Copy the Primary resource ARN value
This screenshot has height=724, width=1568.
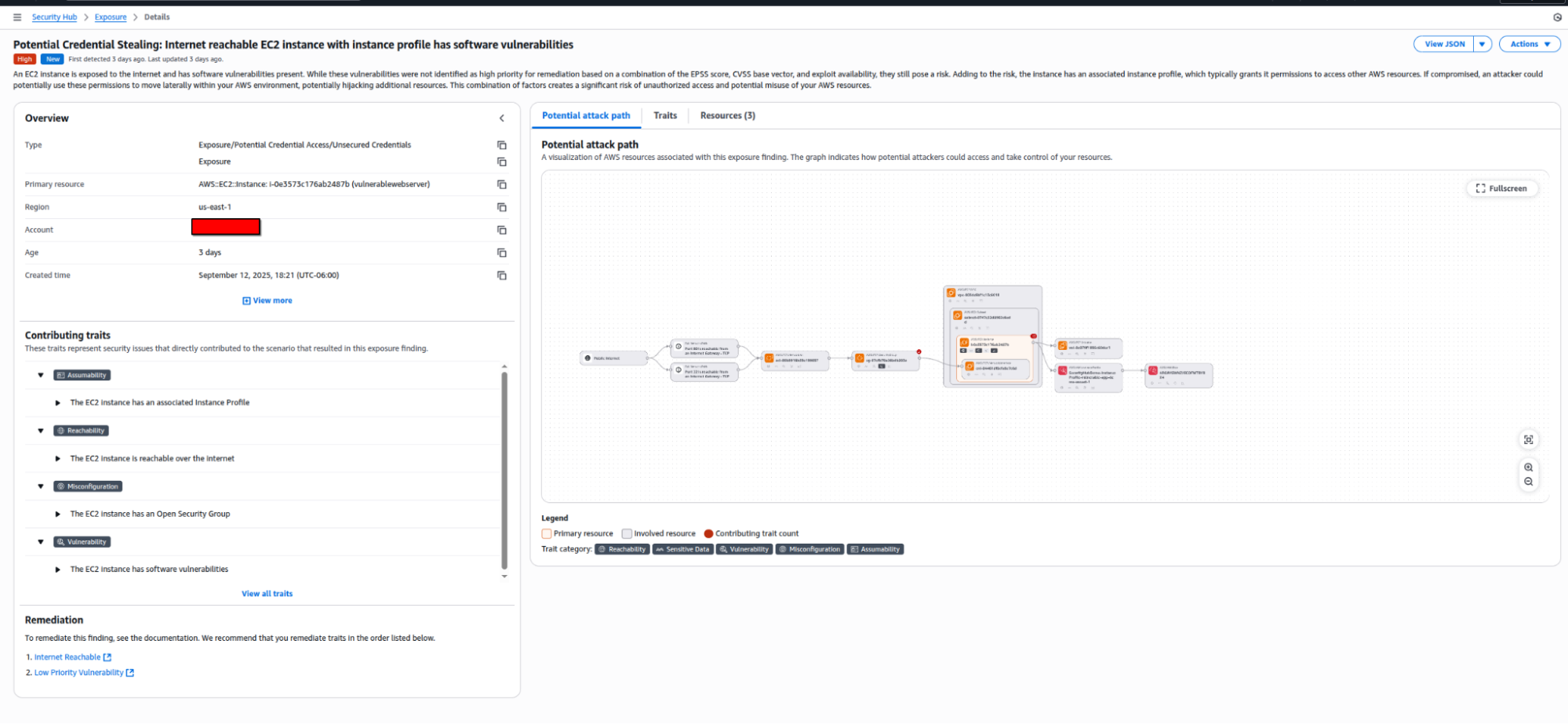(x=502, y=184)
